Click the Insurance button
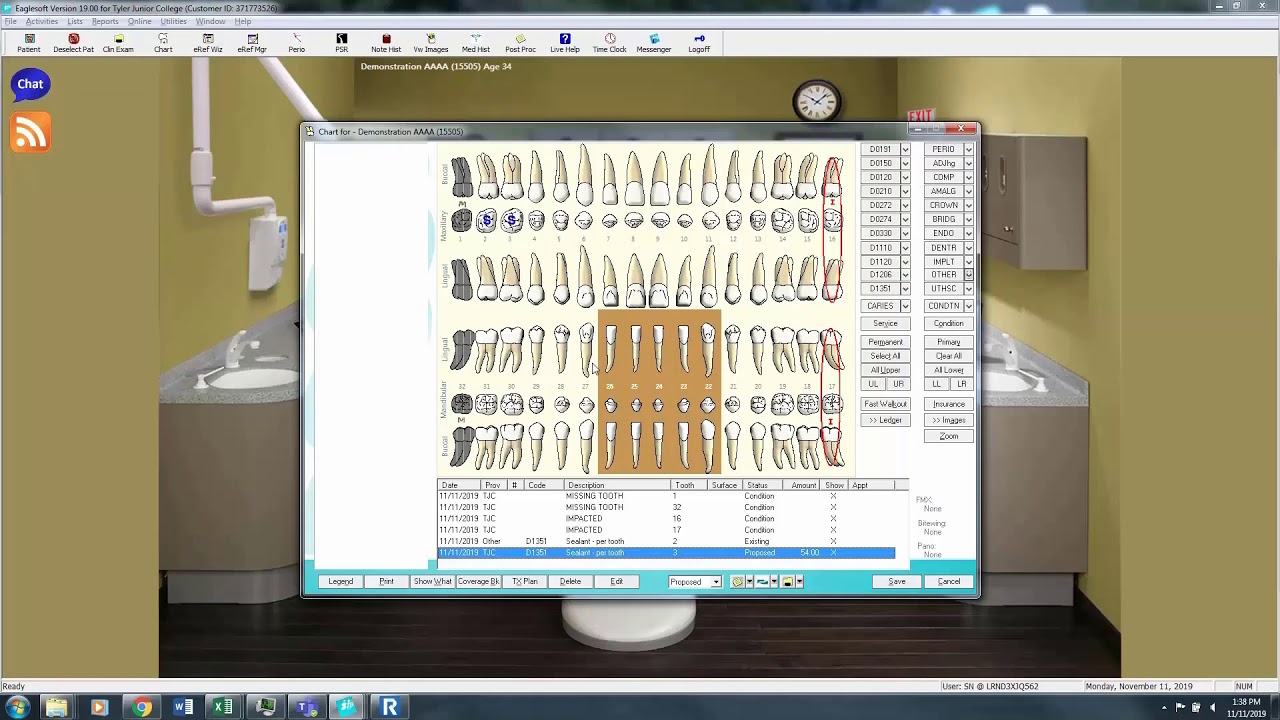Image resolution: width=1280 pixels, height=720 pixels. tap(949, 404)
